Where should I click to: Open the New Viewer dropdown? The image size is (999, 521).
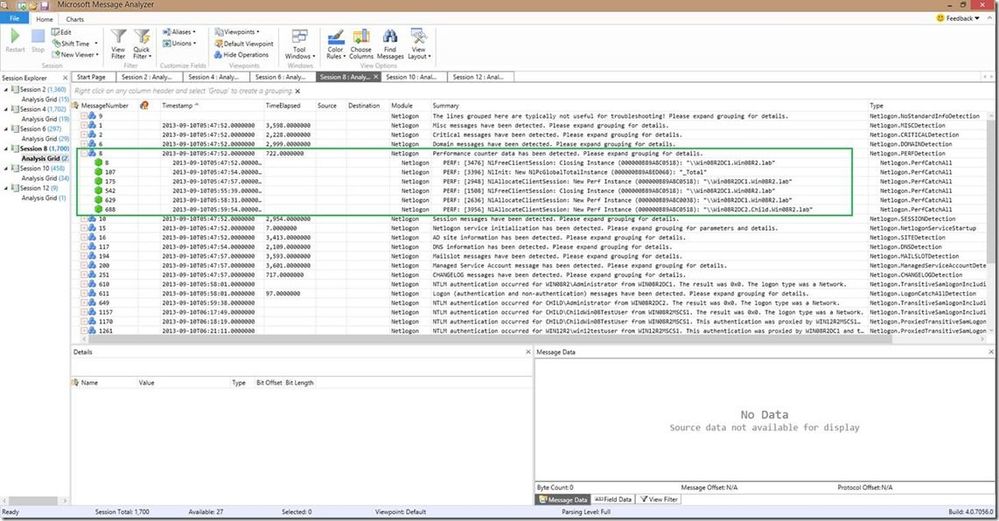75,55
